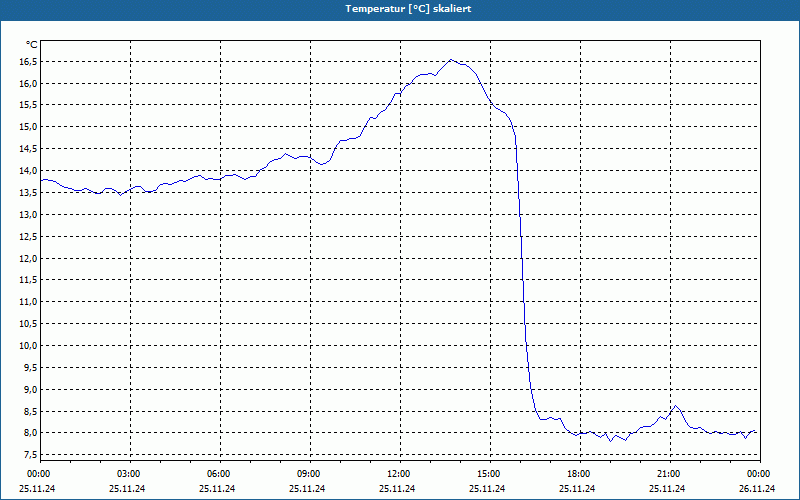Click the '12,5' y-axis value
Image resolution: width=800 pixels, height=500 pixels.
[x=28, y=237]
